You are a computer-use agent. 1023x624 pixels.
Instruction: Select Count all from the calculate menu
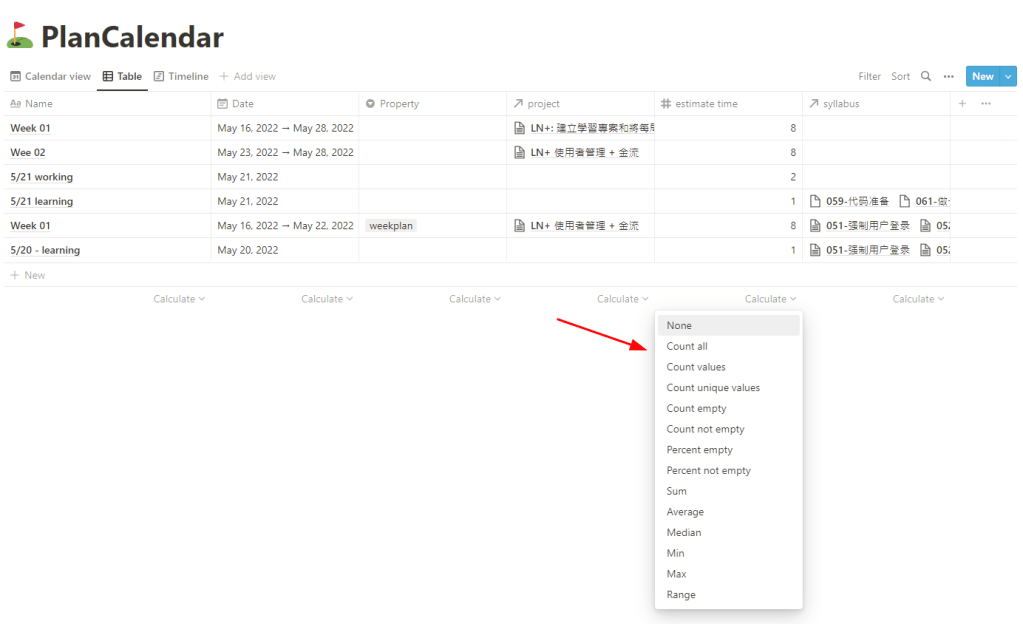[687, 346]
